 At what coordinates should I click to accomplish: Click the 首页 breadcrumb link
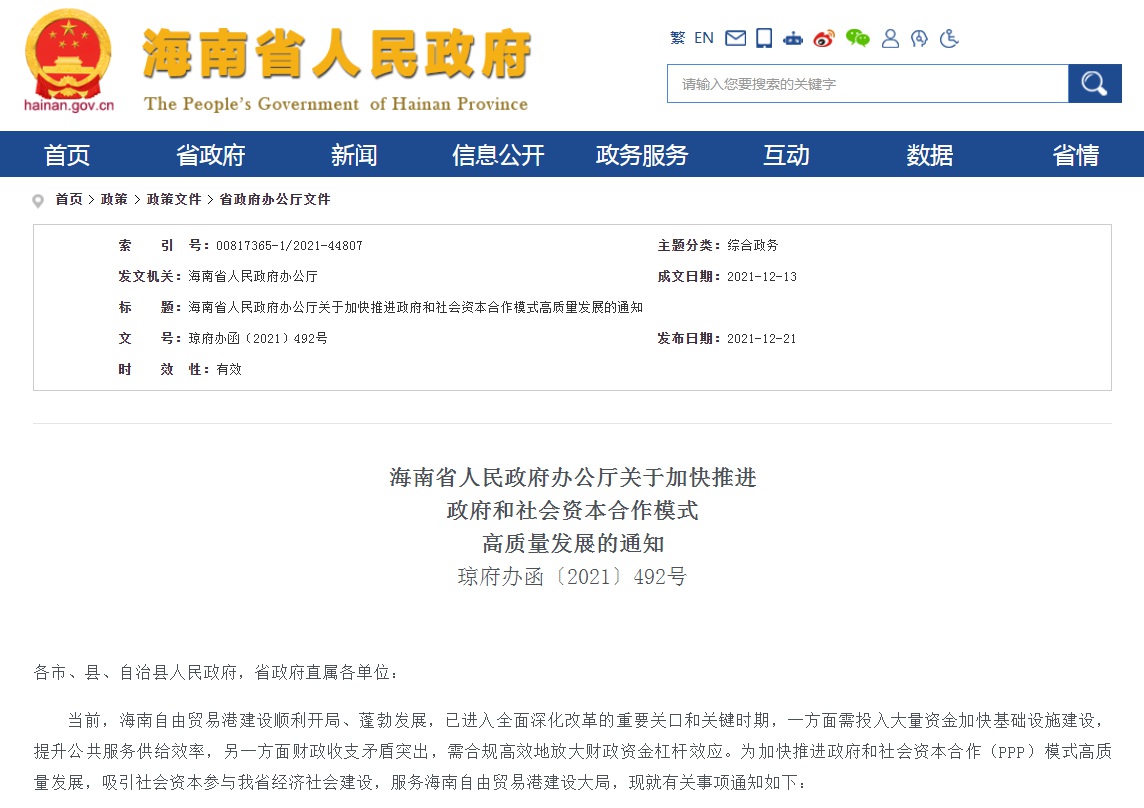pyautogui.click(x=69, y=200)
